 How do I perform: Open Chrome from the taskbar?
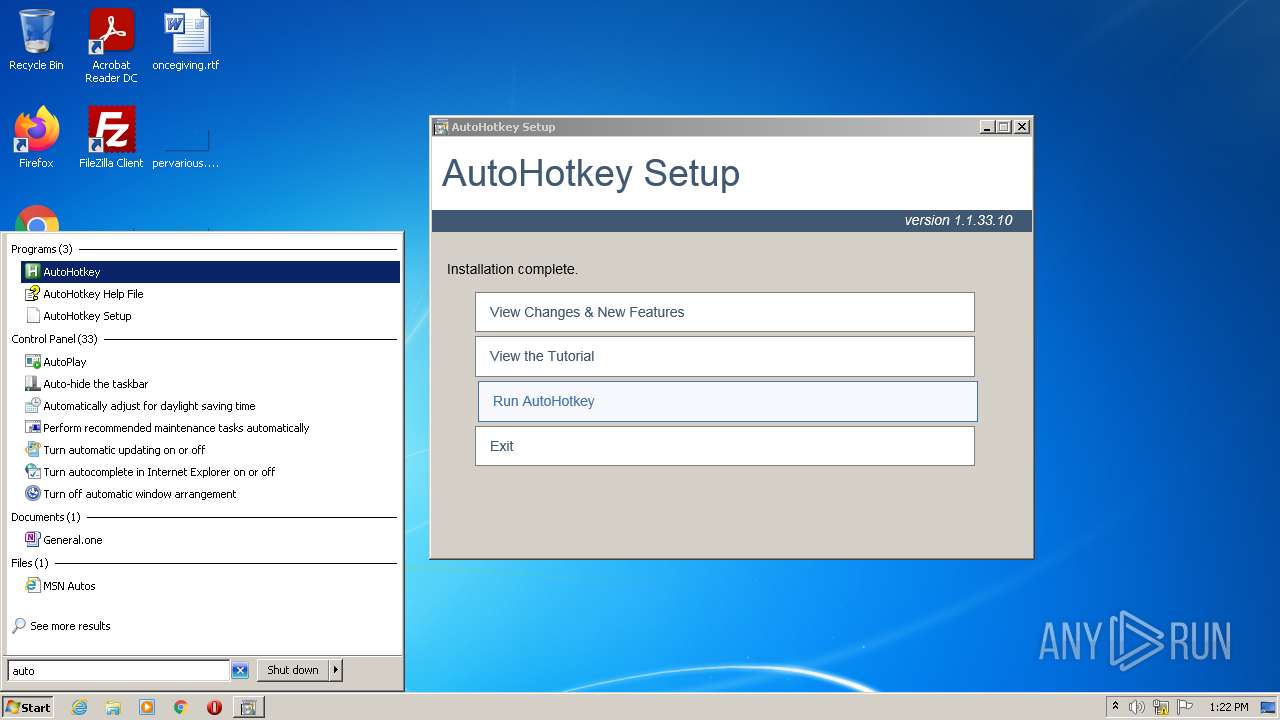[181, 707]
